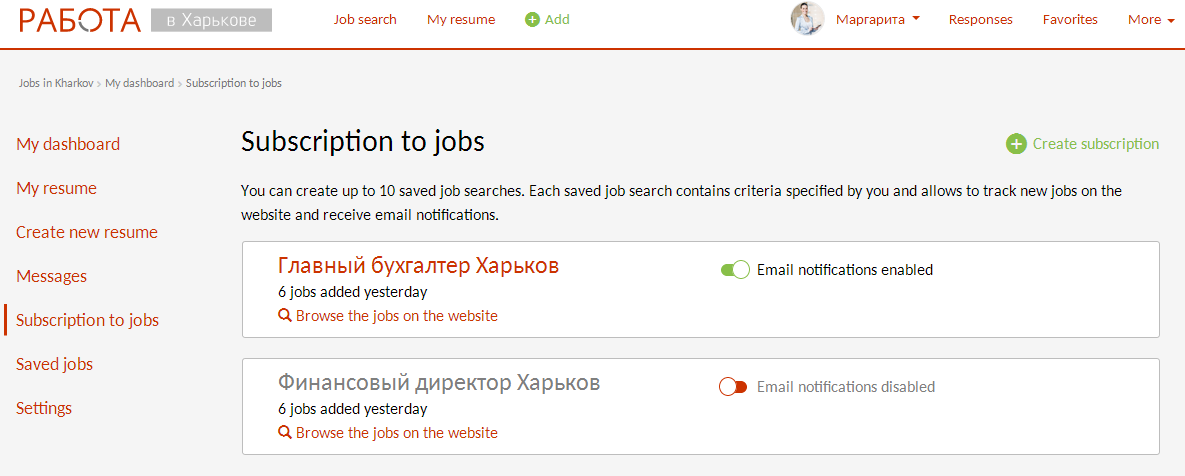Click the РАБОТА site logo

tap(80, 20)
